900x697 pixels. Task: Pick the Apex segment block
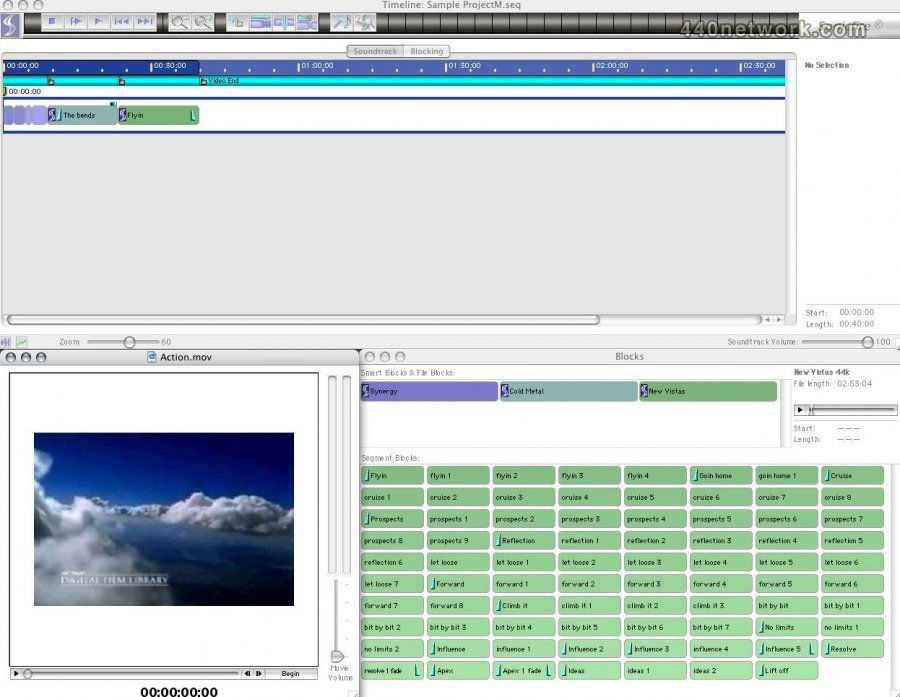[458, 671]
